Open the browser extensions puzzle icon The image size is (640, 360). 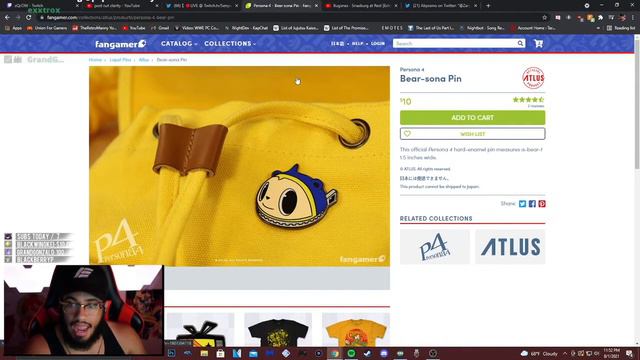coord(601,18)
